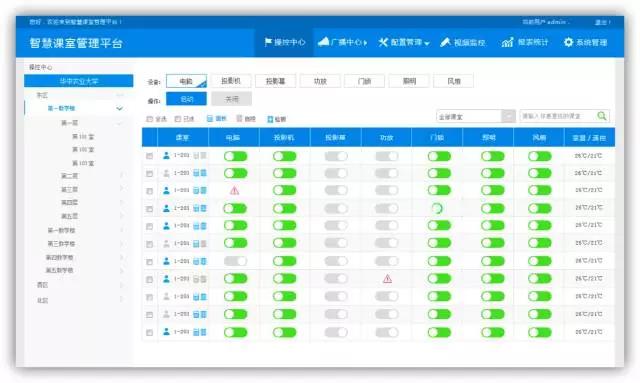Click the 室温 / 湿度 column header
Image resolution: width=640 pixels, height=383 pixels.
[x=589, y=138]
